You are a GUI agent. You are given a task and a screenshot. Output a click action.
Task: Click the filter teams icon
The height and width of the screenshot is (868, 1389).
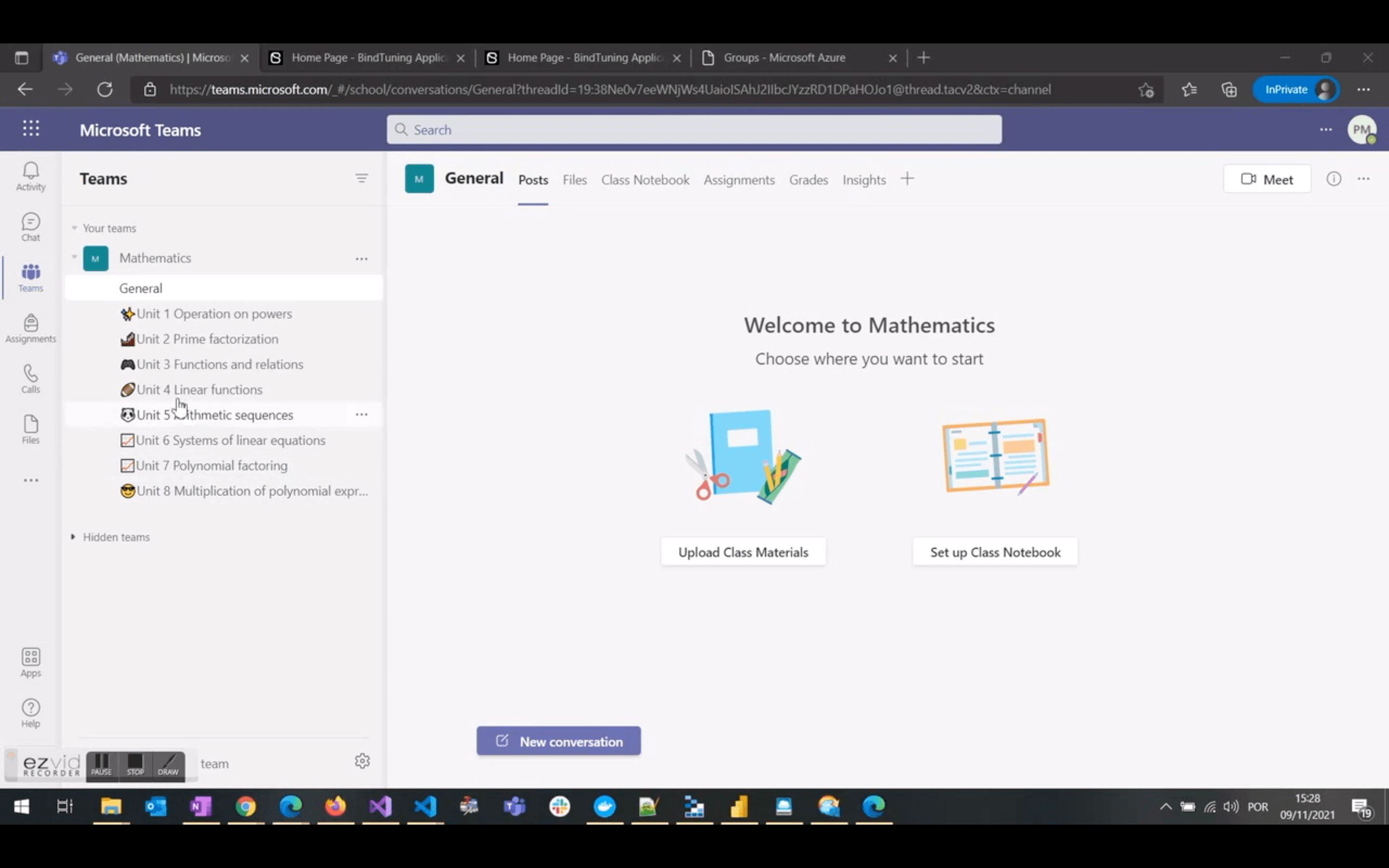tap(361, 178)
